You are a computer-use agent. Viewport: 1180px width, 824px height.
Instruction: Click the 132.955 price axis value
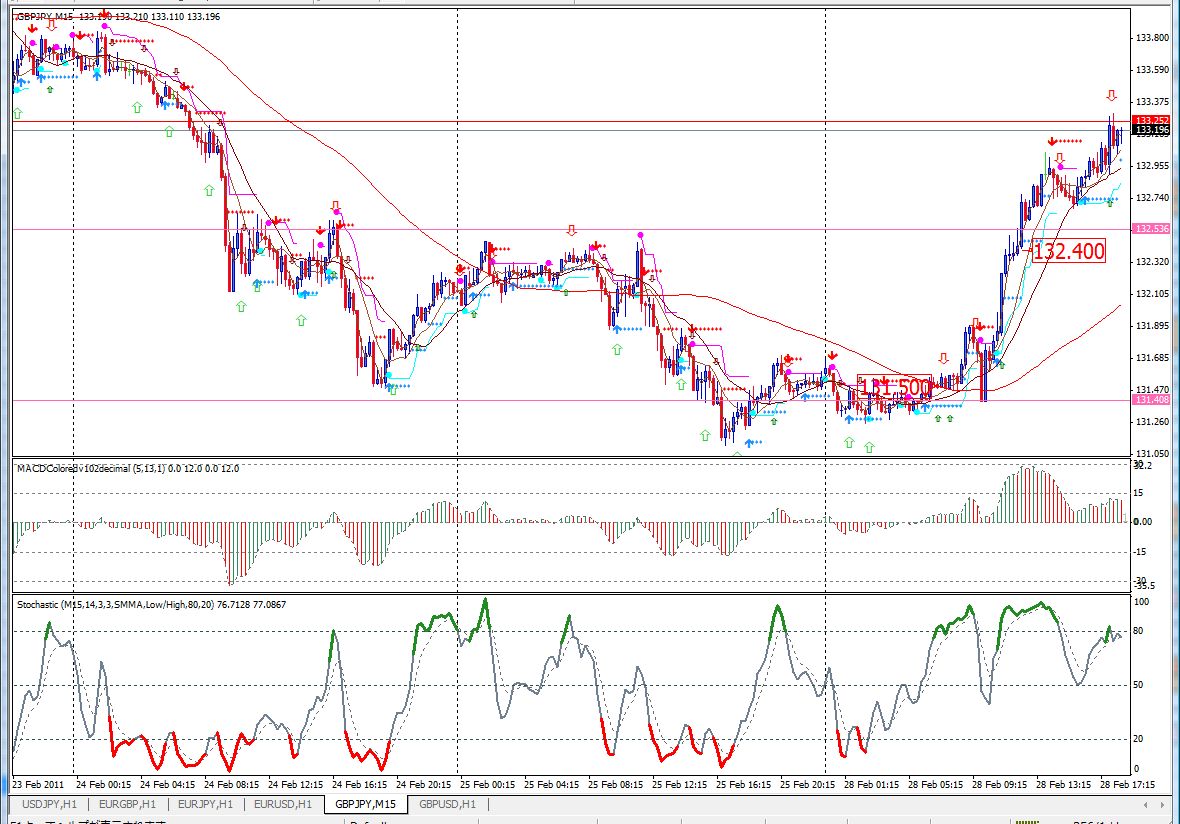point(1153,166)
